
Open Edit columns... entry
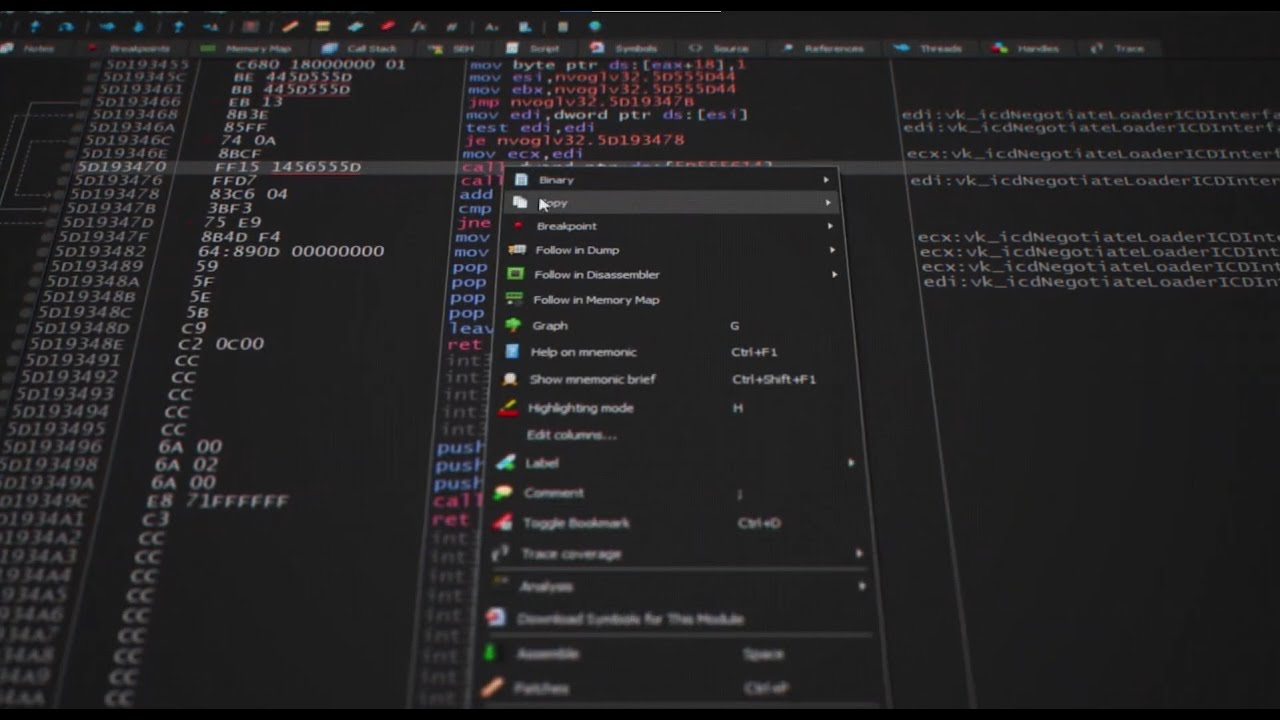571,435
